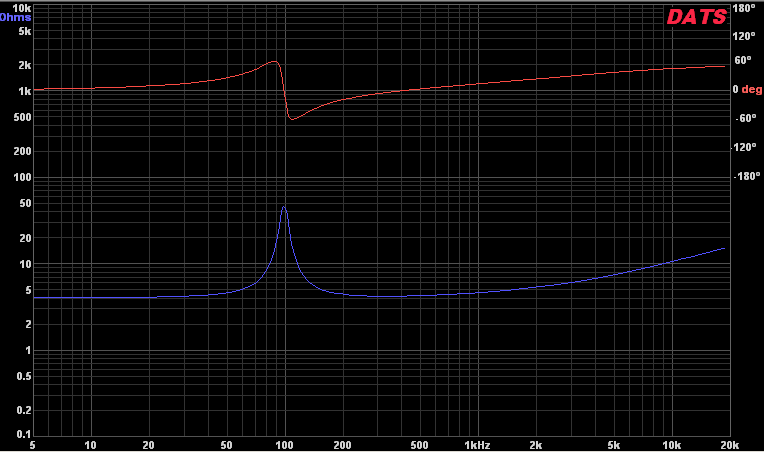The height and width of the screenshot is (452, 764).
Task: Click the 2k frequency axis label
Action: [536, 445]
